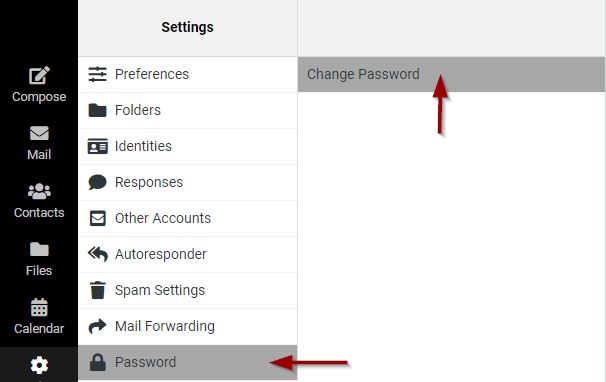Go to the Mail Forwarding settings

tap(188, 326)
